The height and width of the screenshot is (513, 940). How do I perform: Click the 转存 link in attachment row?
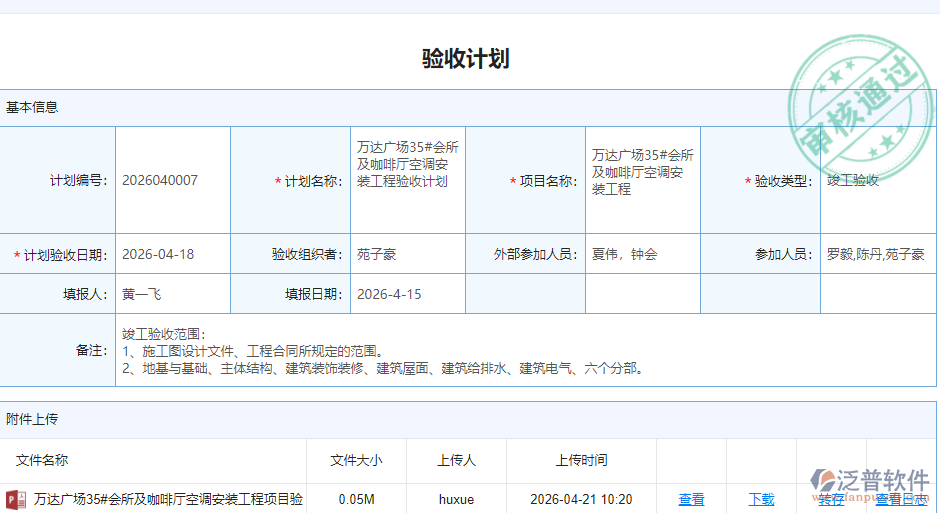[831, 499]
